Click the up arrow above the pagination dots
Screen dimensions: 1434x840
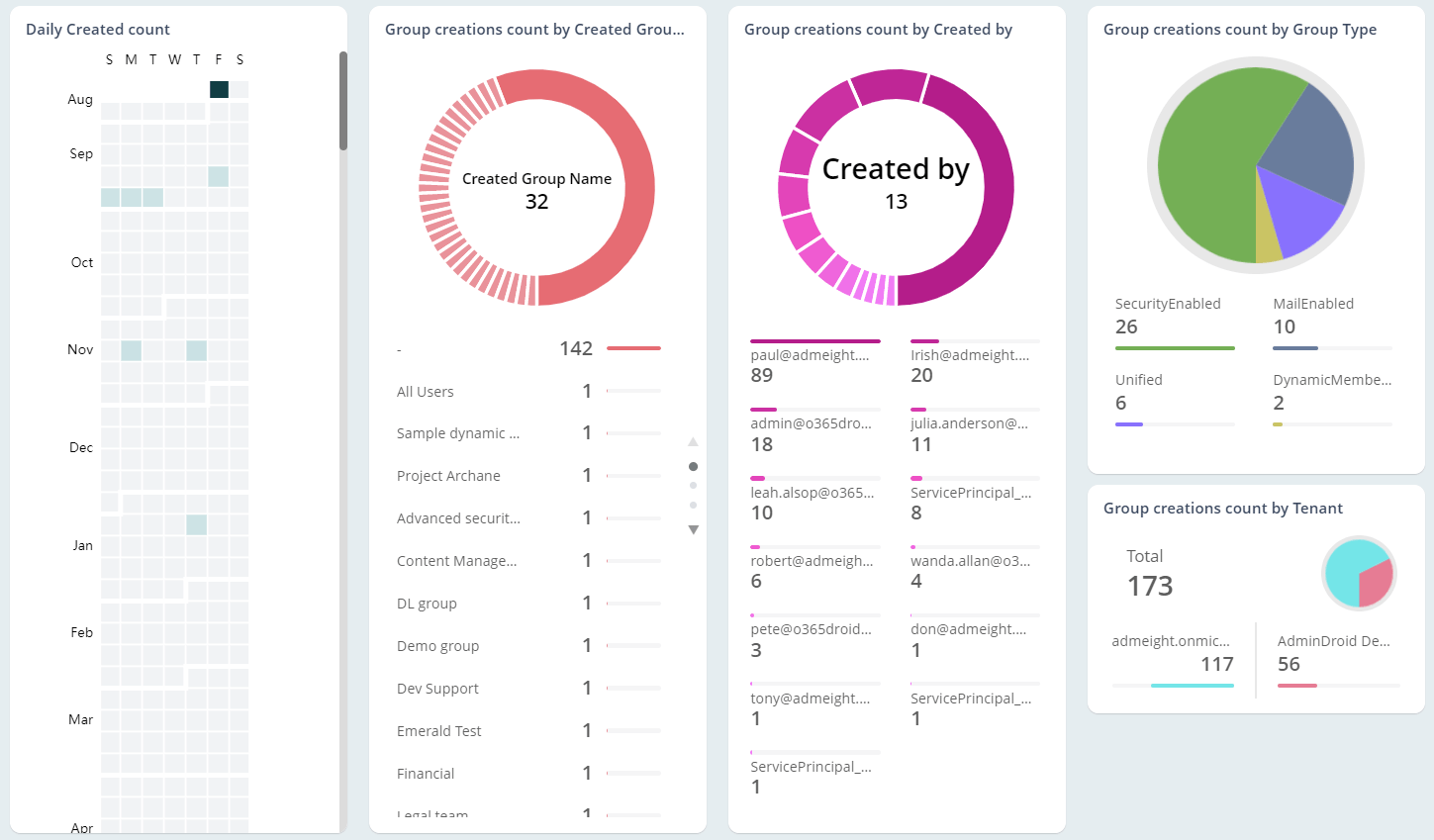[x=693, y=441]
